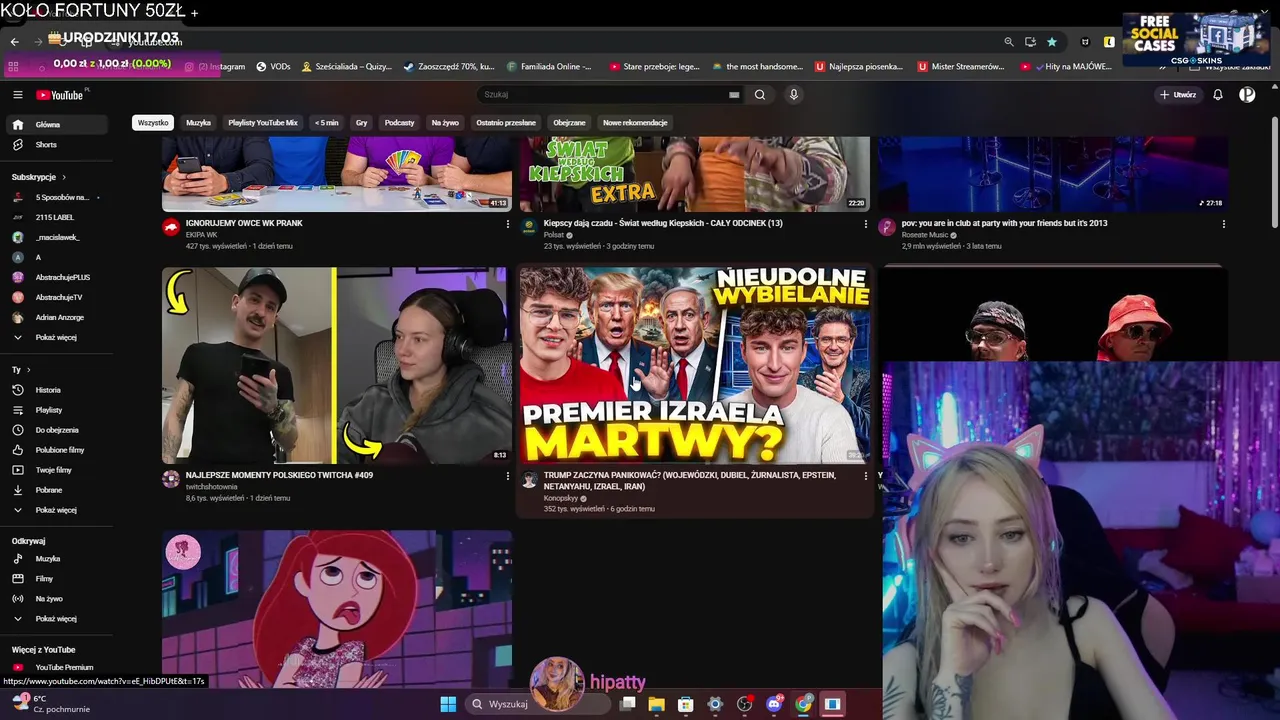
Task: Open Twoje filmy
Action: tap(56, 470)
